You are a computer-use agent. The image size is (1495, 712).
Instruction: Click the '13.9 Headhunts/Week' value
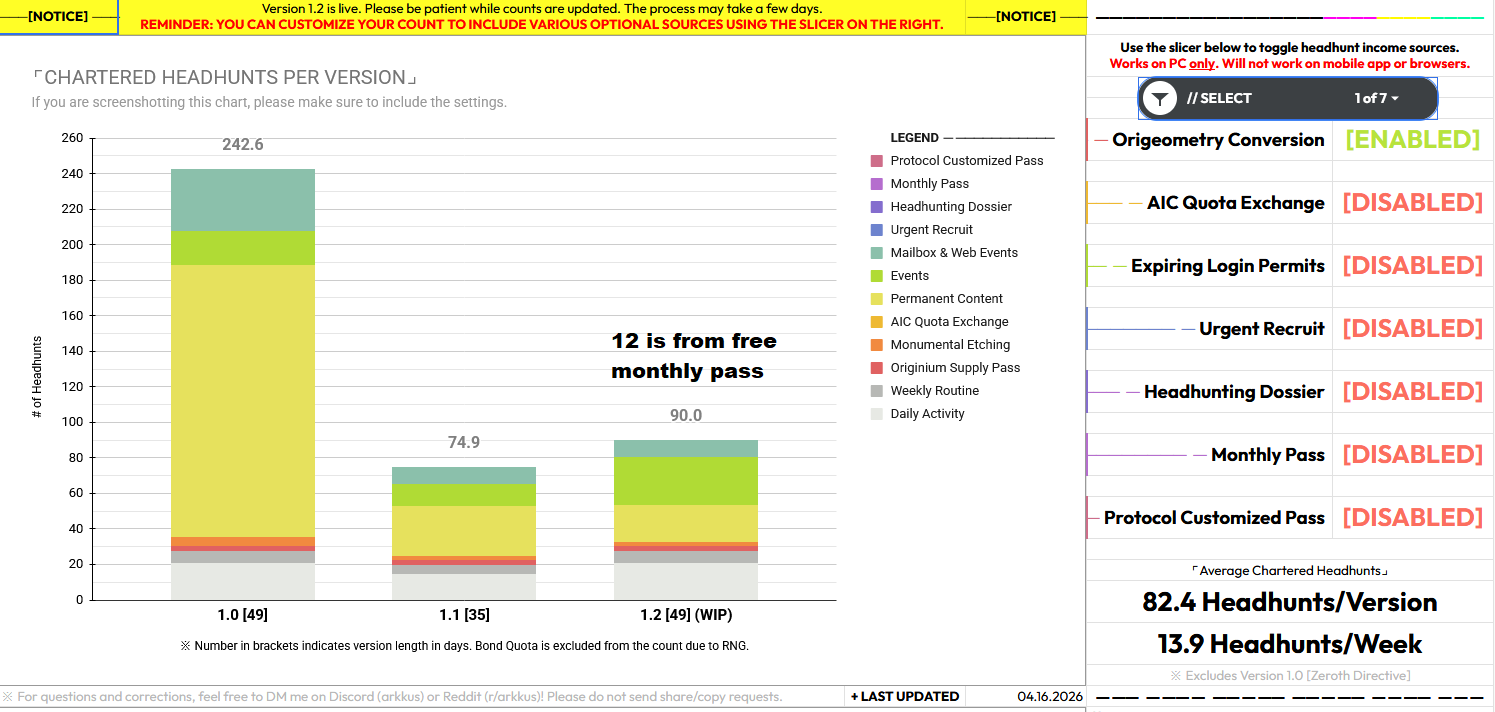(x=1290, y=644)
